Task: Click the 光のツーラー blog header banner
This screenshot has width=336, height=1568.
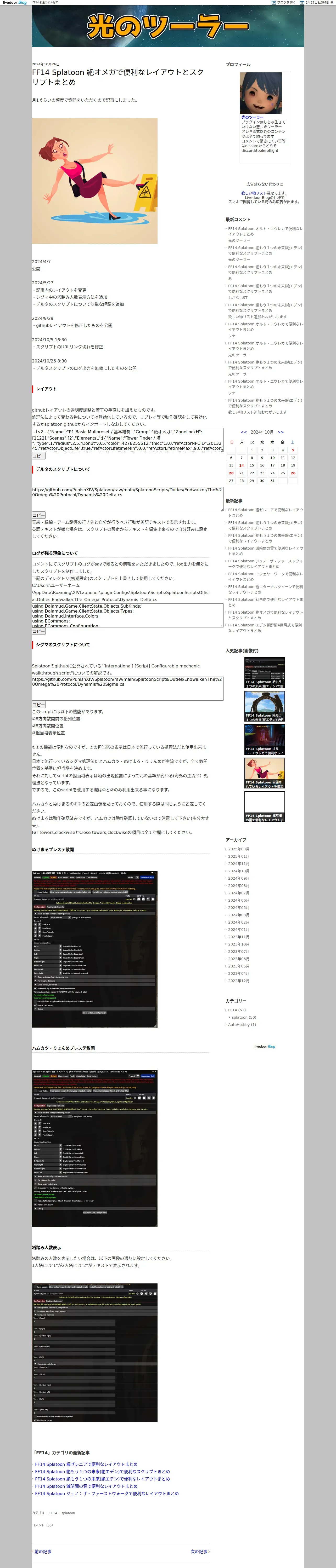Action: click(x=168, y=26)
